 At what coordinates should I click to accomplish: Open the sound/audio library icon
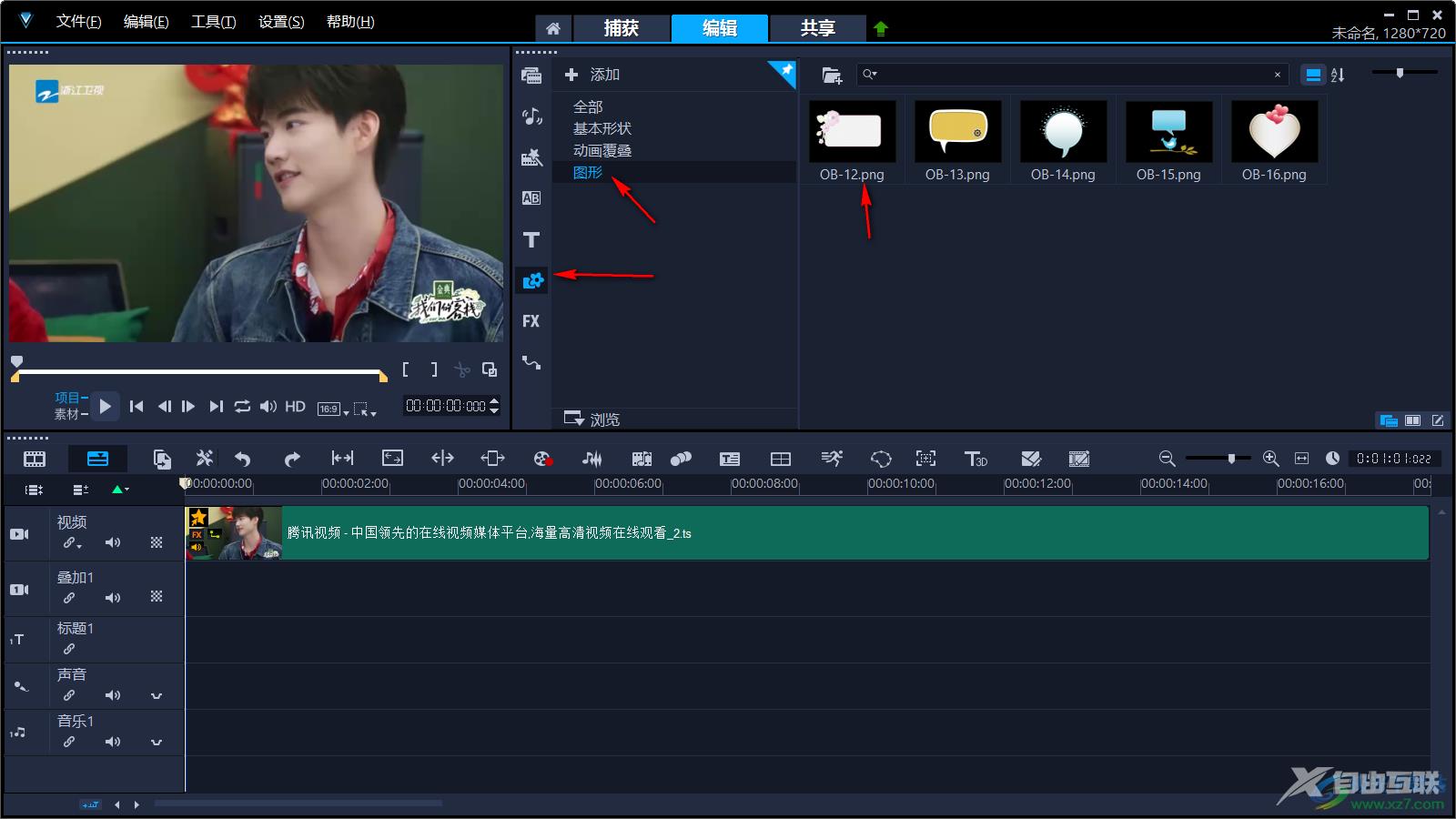pos(531,116)
